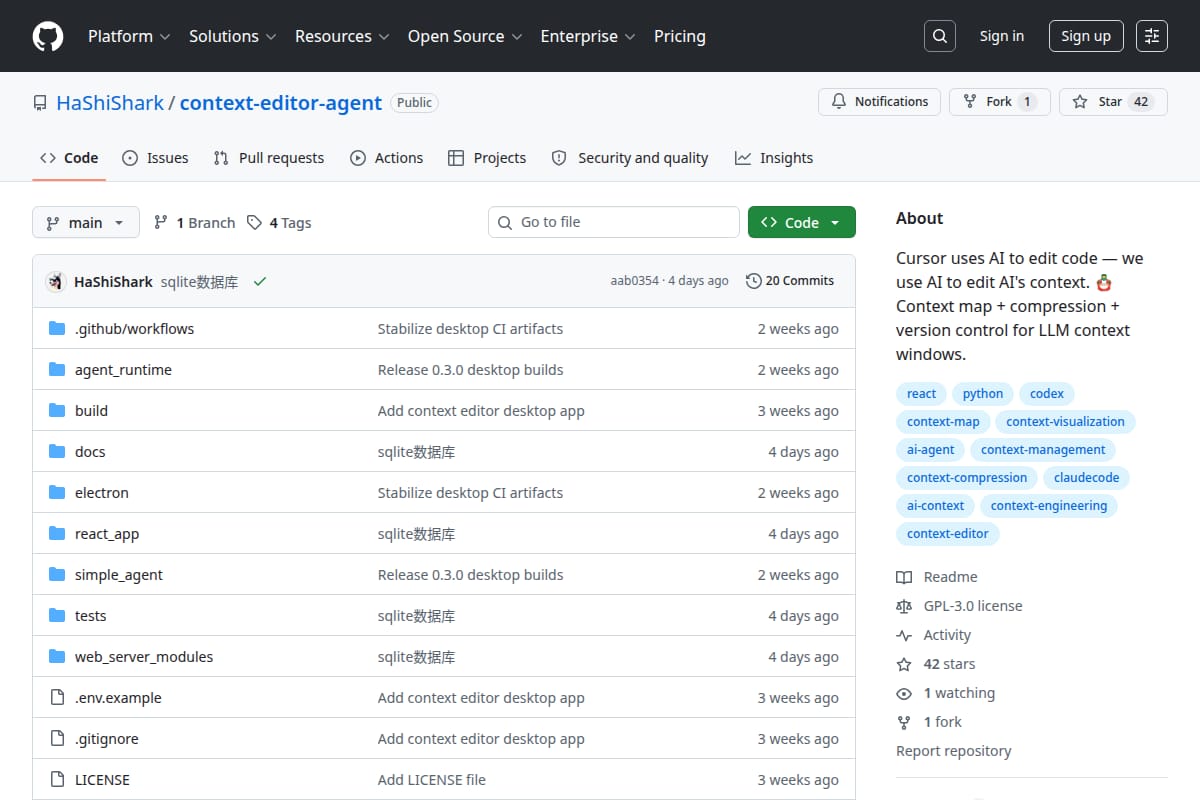
Task: Click the stars count star icon in About
Action: 904,664
